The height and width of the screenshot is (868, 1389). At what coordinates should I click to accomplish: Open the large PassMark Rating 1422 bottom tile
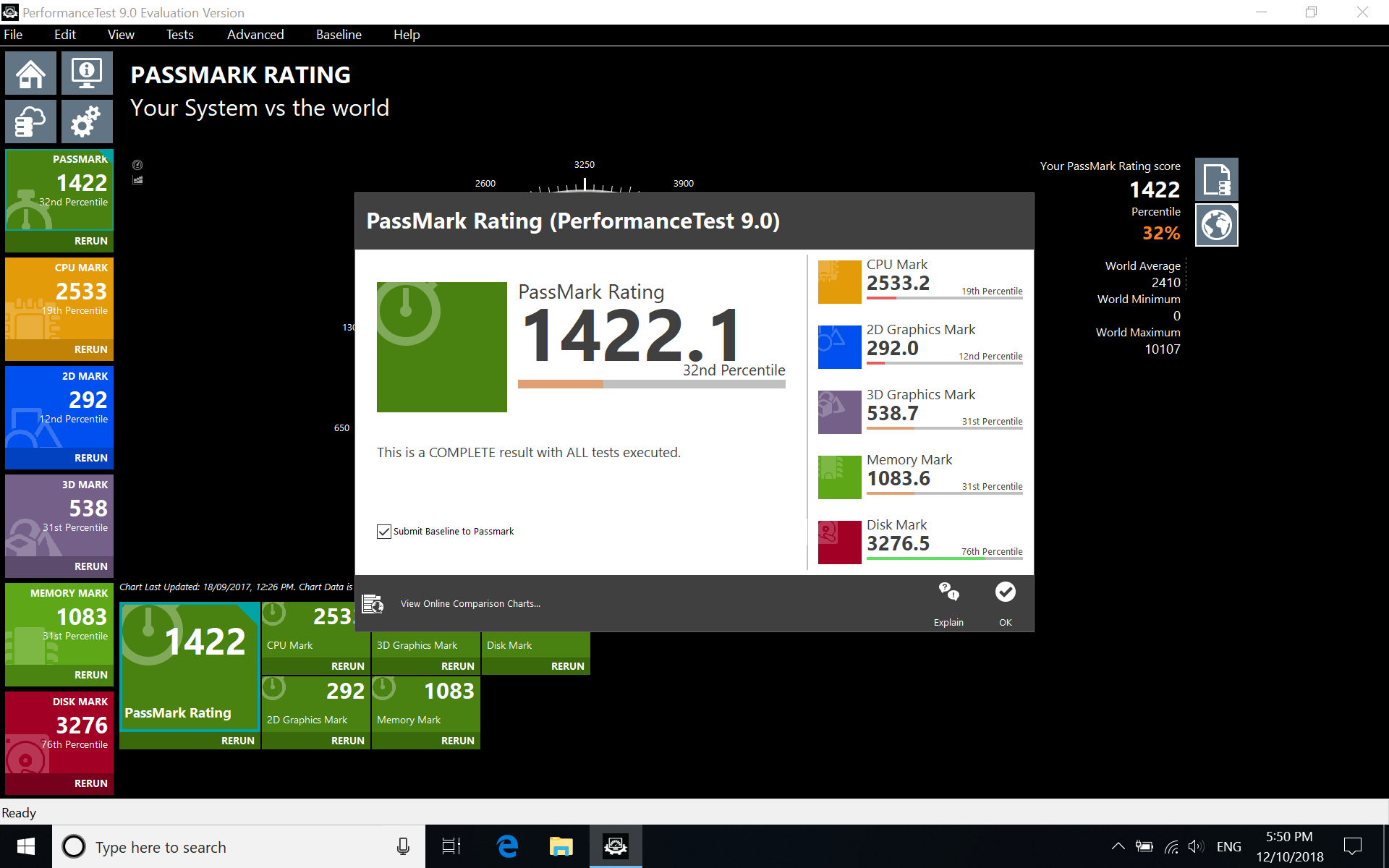point(190,667)
